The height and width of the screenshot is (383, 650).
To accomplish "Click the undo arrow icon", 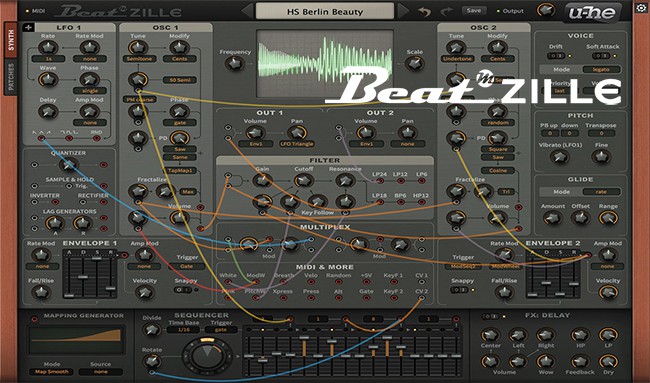I will [x=424, y=12].
